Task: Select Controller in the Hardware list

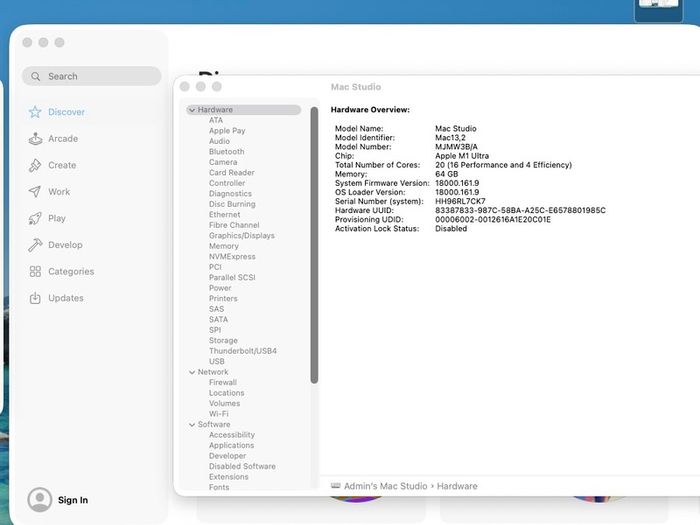Action: click(x=227, y=183)
